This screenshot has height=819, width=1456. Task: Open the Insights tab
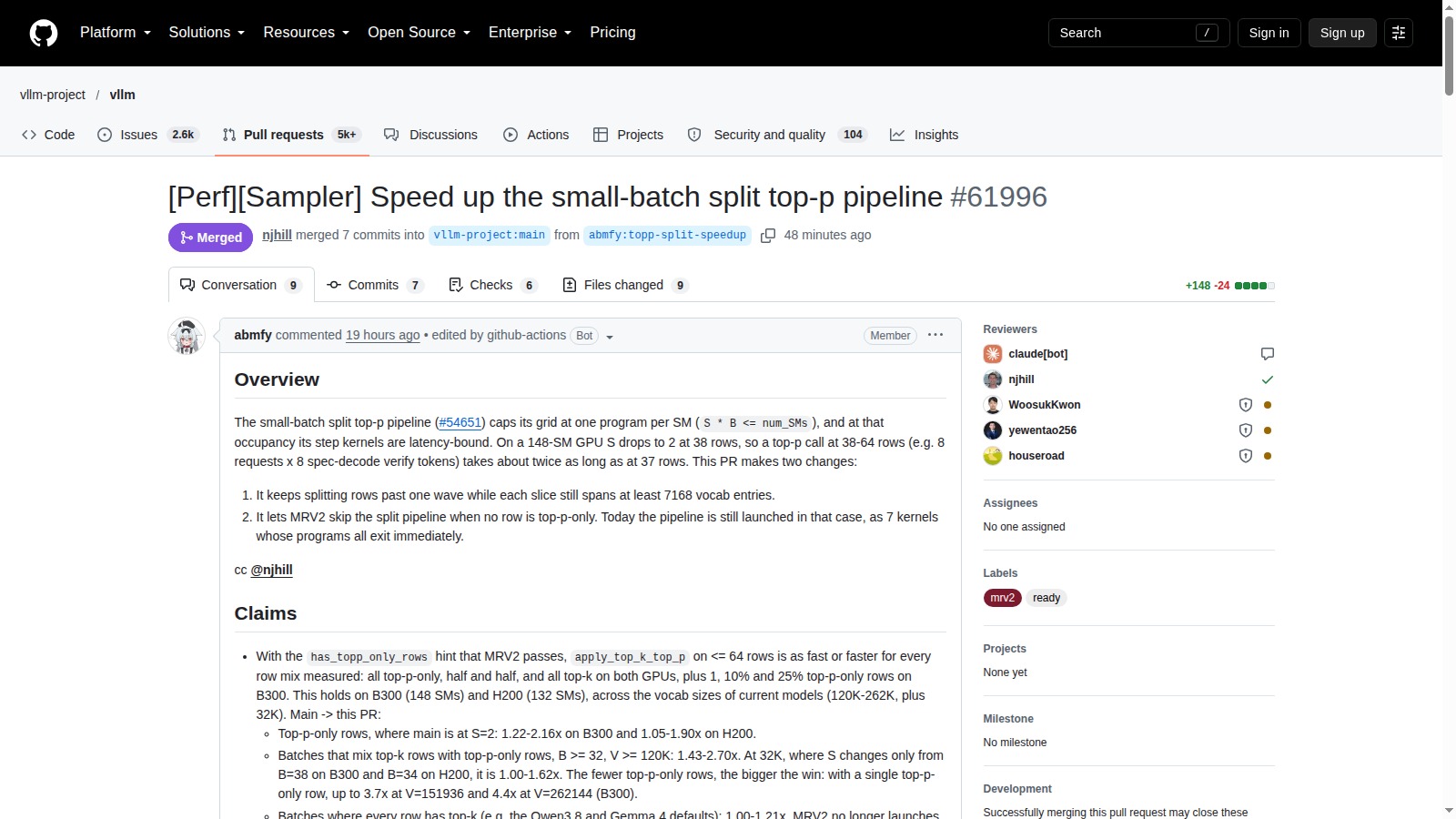tap(925, 135)
